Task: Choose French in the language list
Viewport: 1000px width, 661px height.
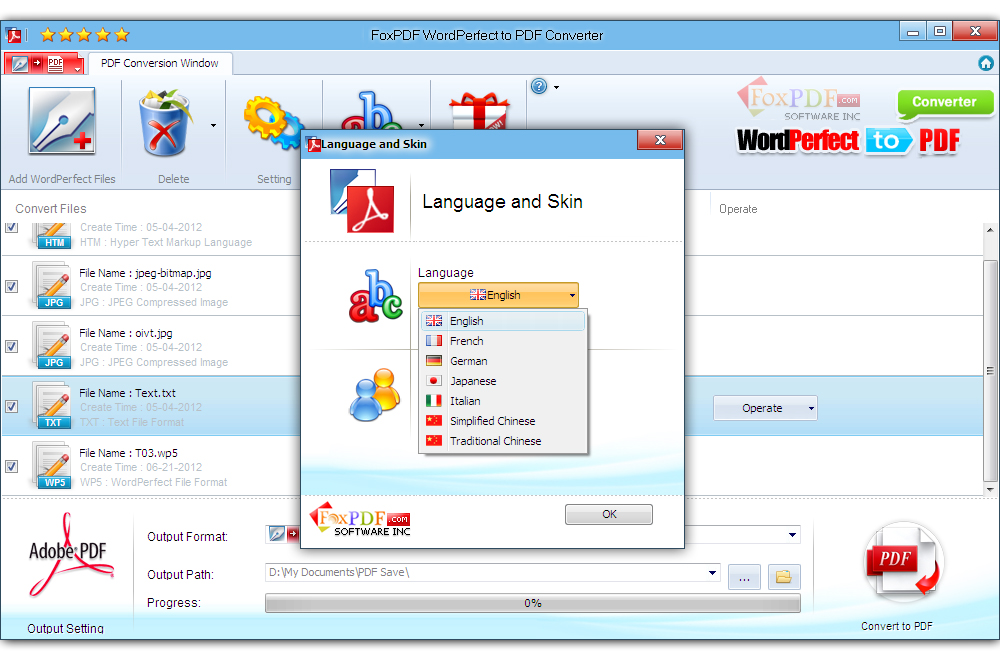Action: [503, 341]
